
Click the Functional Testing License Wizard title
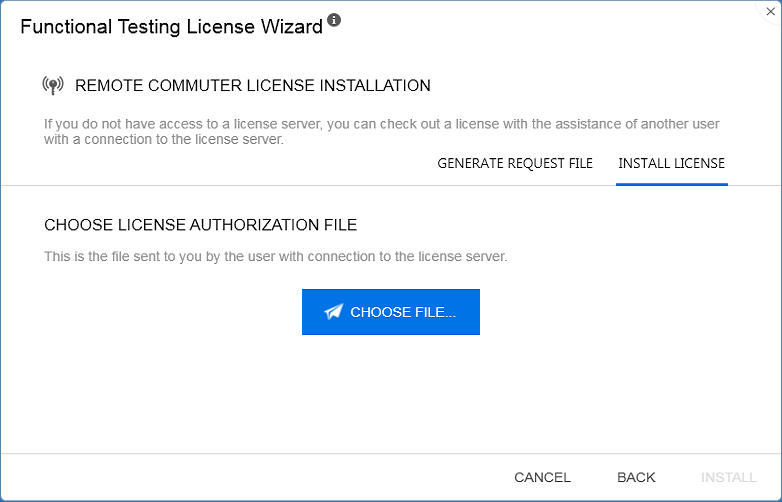(171, 27)
